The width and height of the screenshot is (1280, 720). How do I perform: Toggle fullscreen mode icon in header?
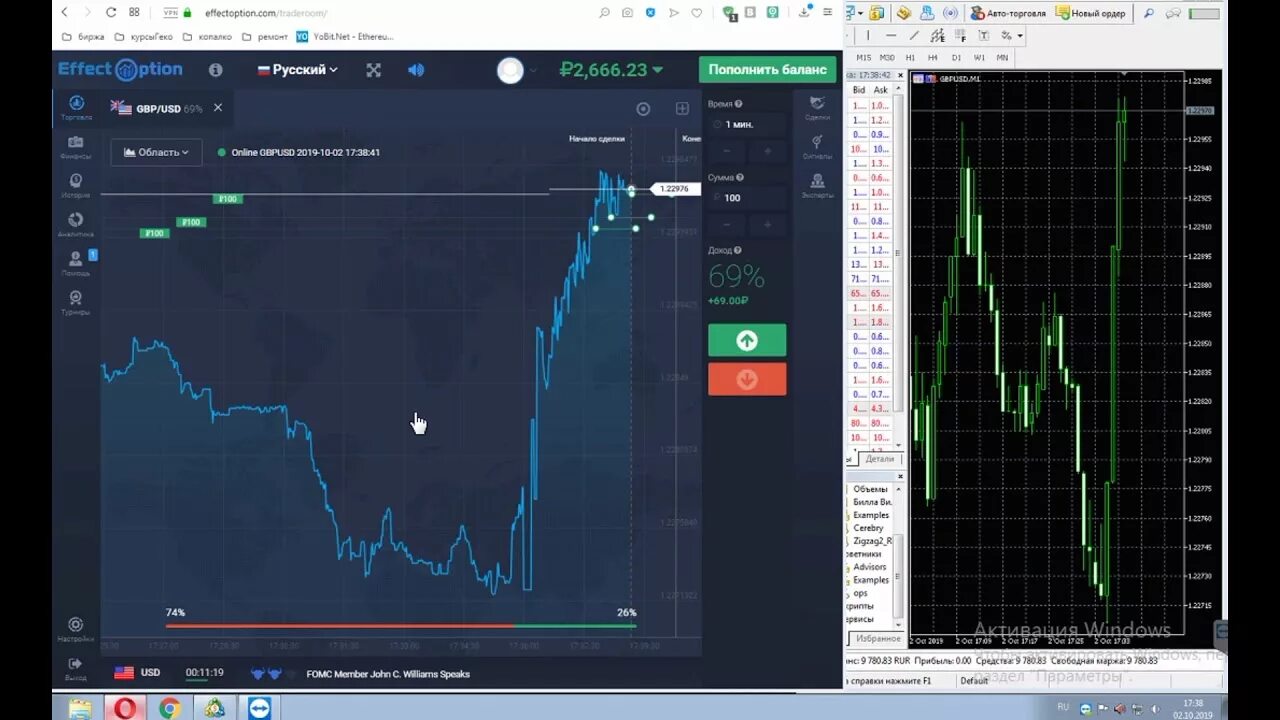373,70
